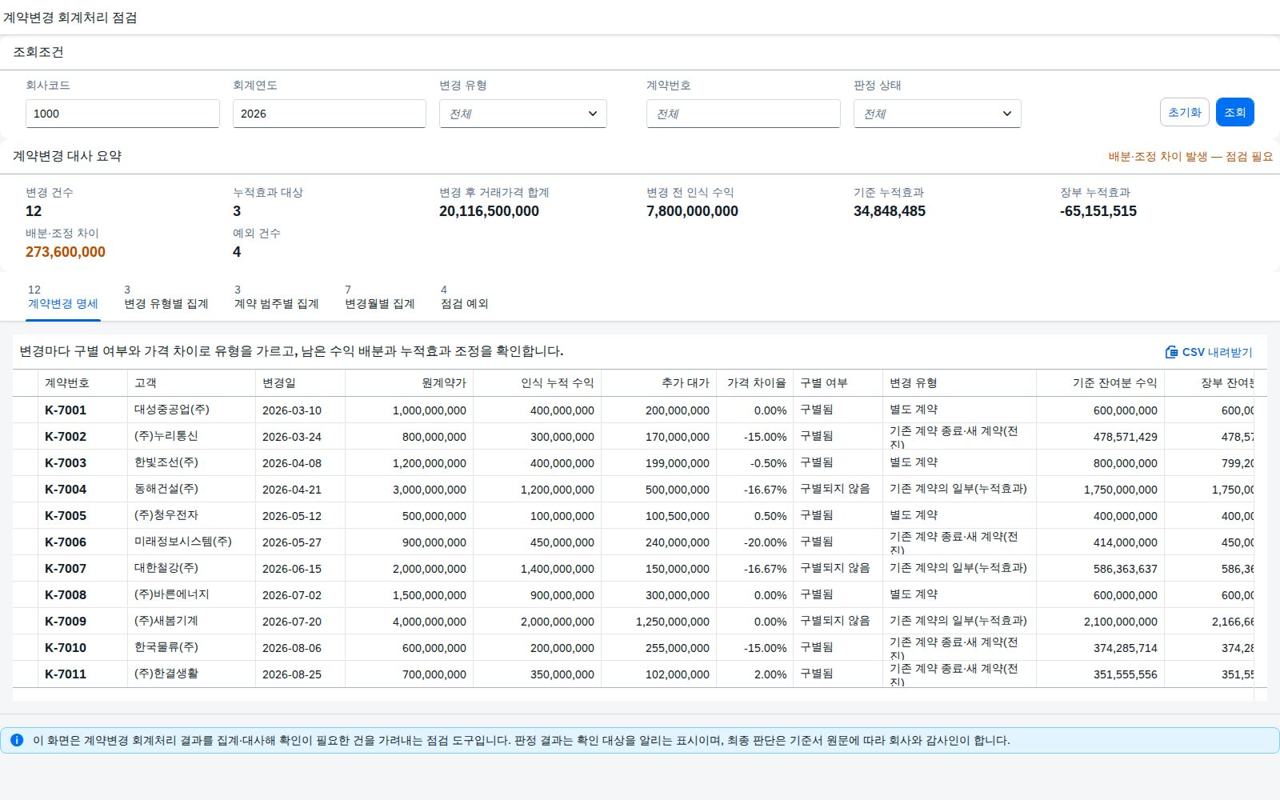Click the CSV download icon
The height and width of the screenshot is (800, 1280).
[1172, 352]
